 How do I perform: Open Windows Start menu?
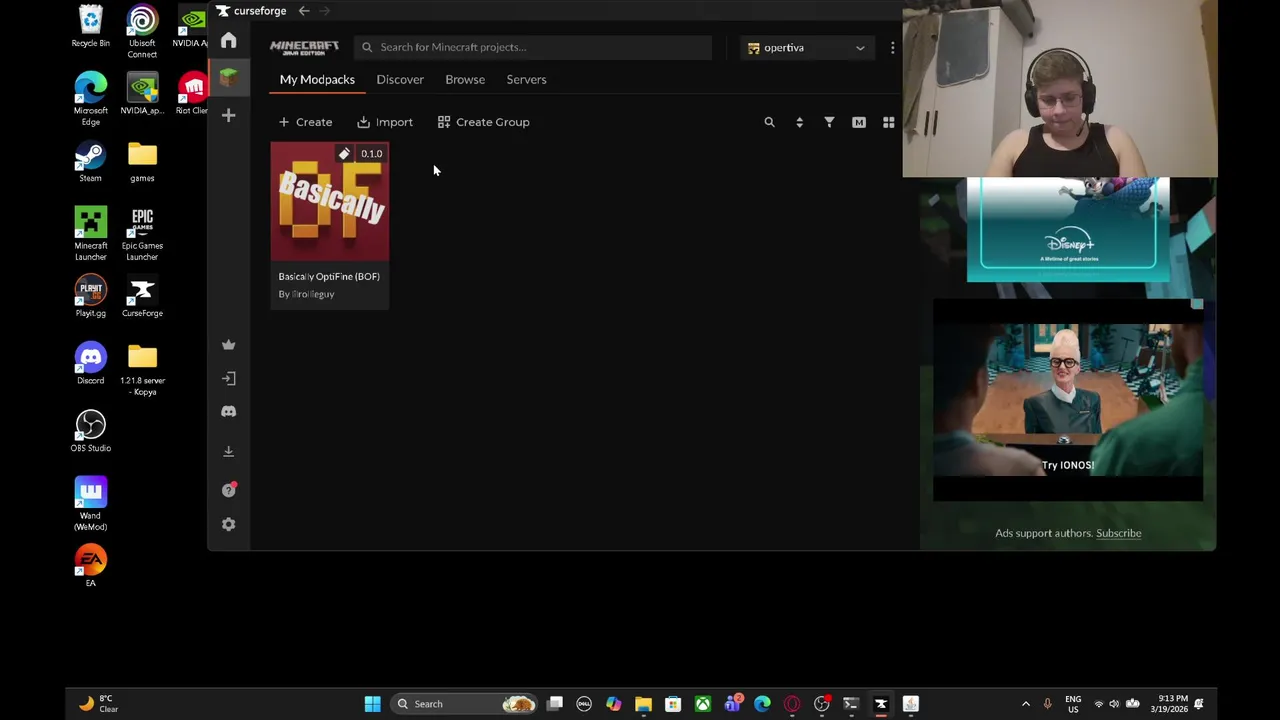(372, 704)
